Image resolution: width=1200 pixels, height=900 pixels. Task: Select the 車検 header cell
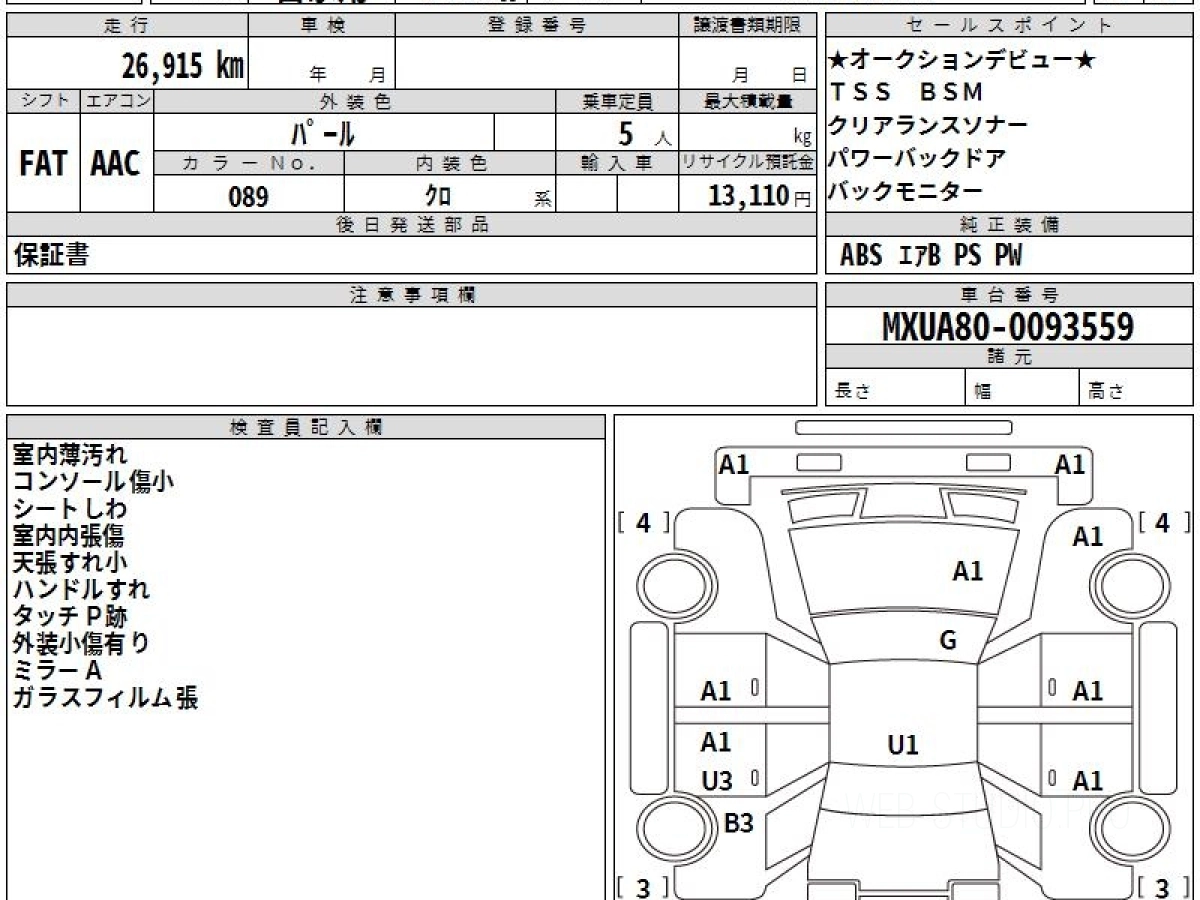click(322, 26)
